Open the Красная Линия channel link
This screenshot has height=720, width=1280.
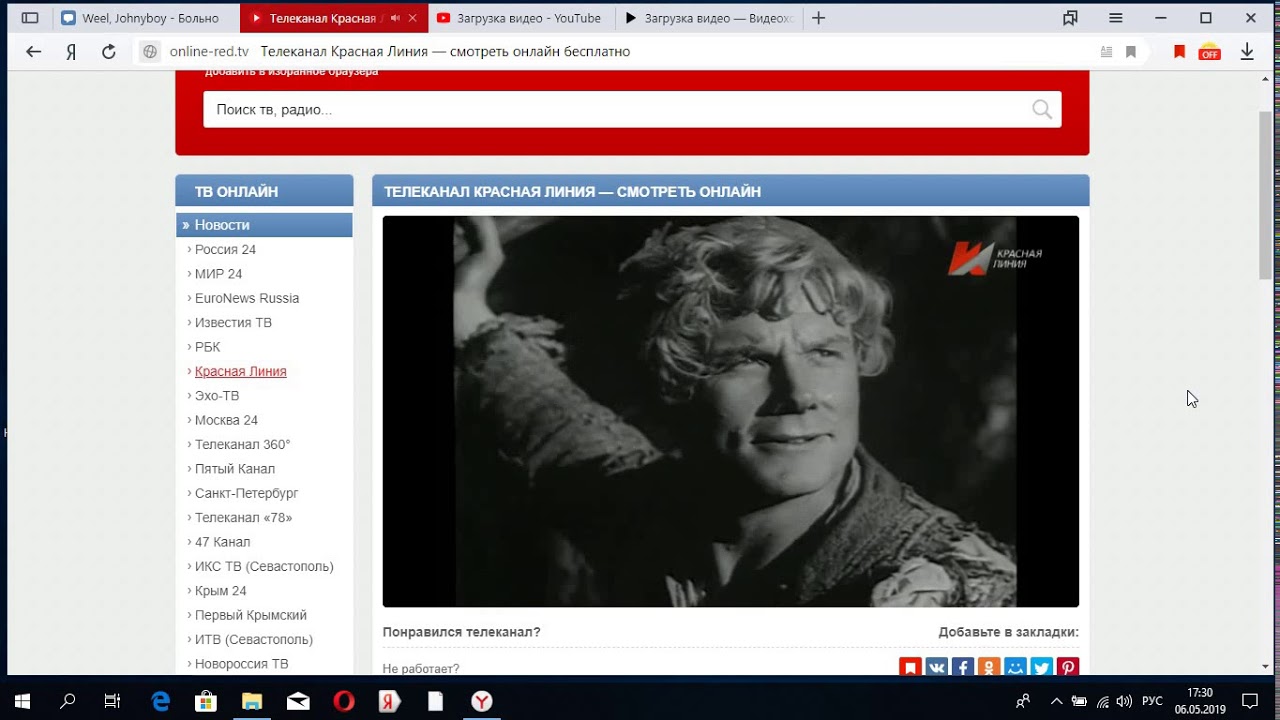[240, 371]
